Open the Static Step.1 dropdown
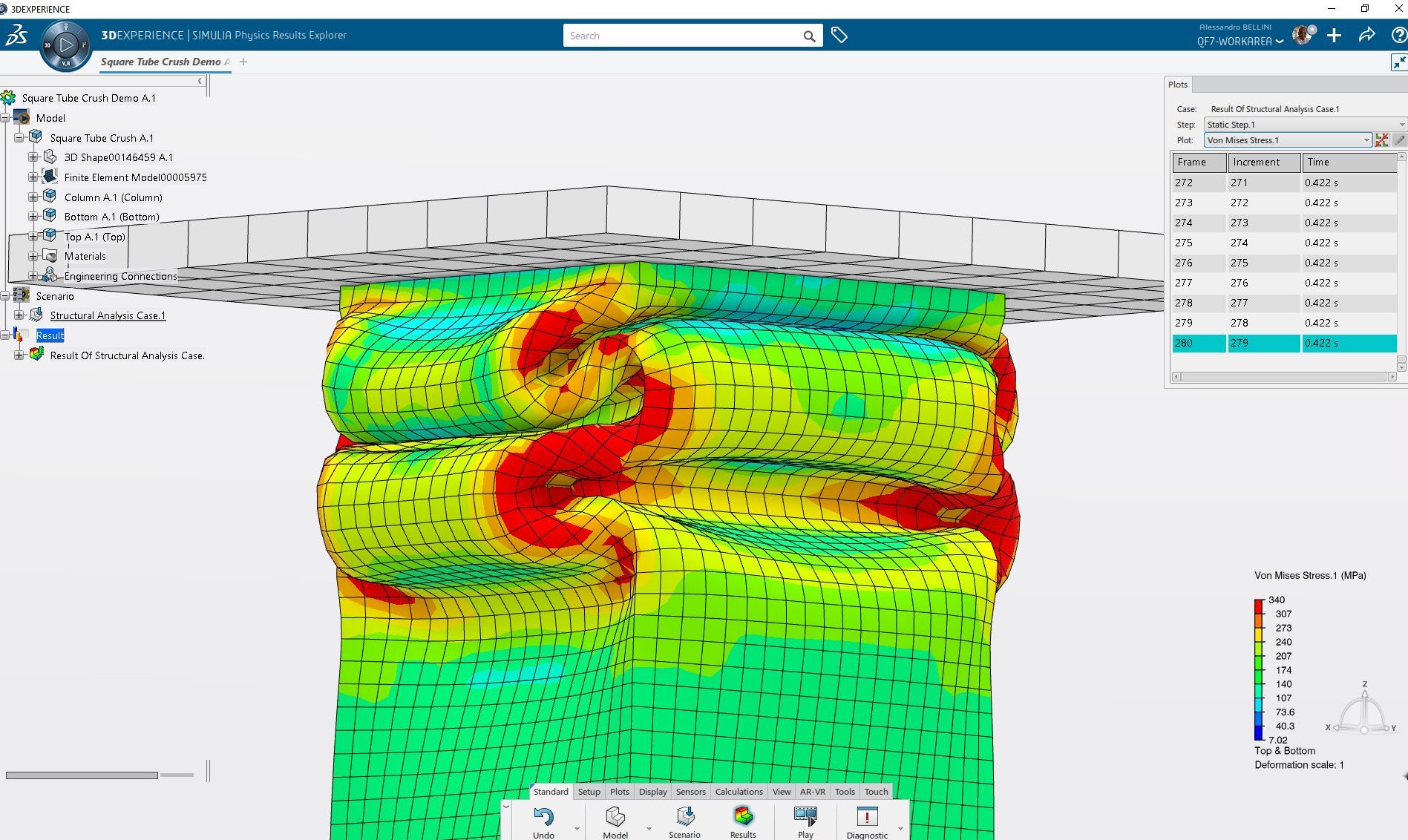 pos(1401,124)
